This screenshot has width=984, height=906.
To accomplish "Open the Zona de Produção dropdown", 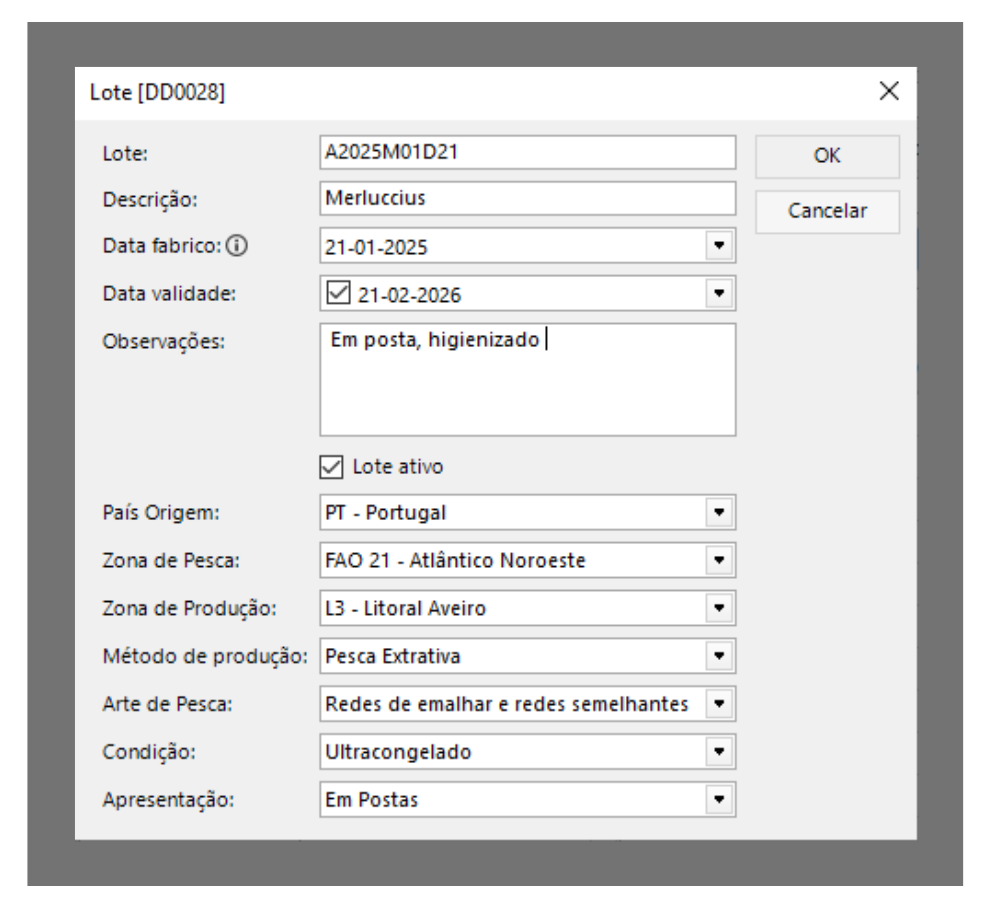I will [x=717, y=608].
